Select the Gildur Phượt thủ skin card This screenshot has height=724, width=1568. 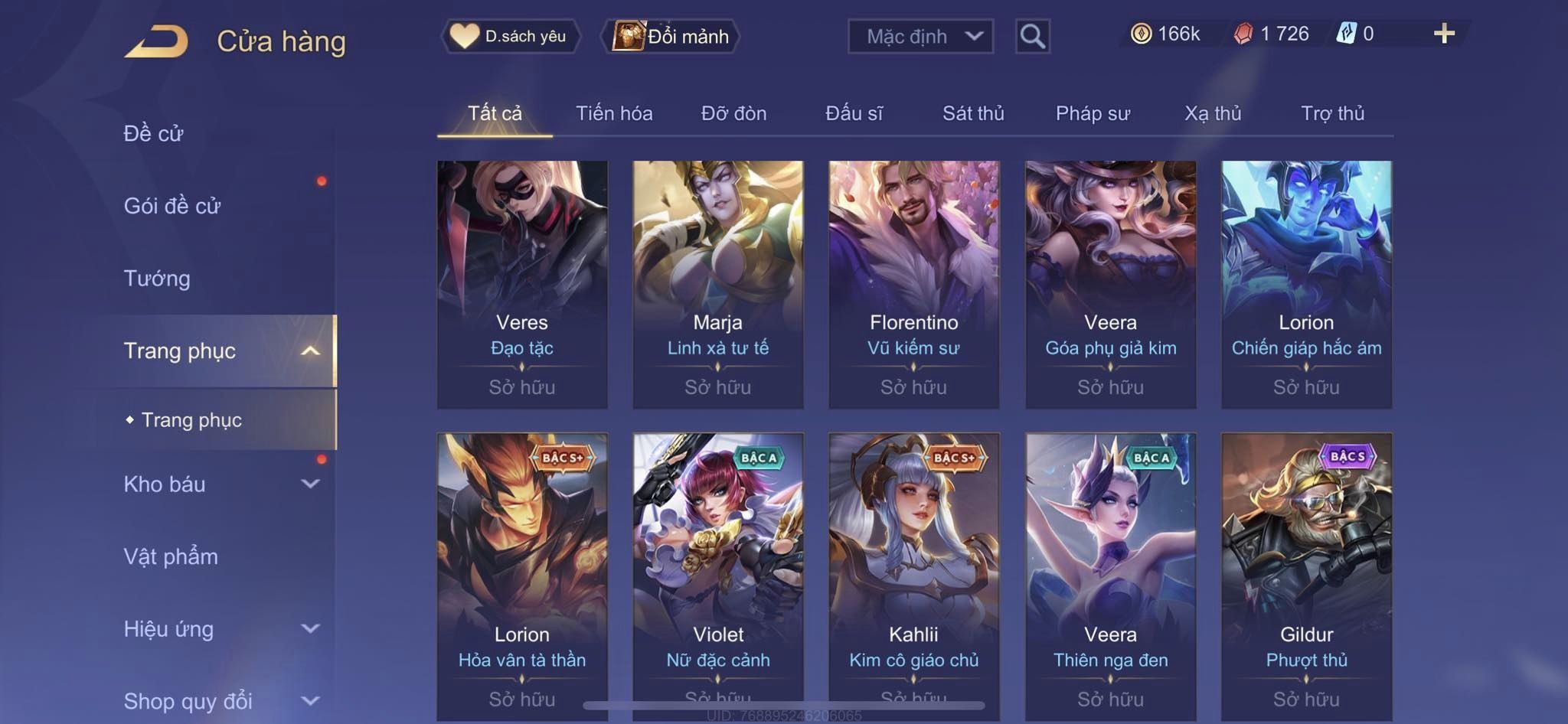pyautogui.click(x=1306, y=576)
